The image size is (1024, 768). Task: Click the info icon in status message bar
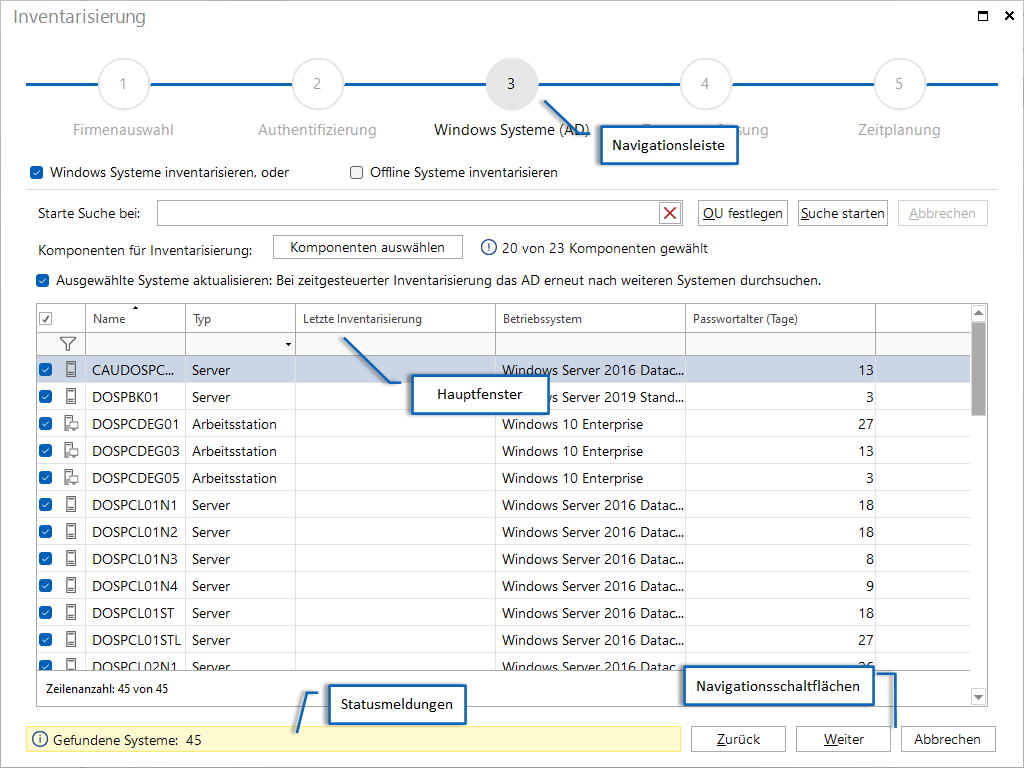click(40, 739)
